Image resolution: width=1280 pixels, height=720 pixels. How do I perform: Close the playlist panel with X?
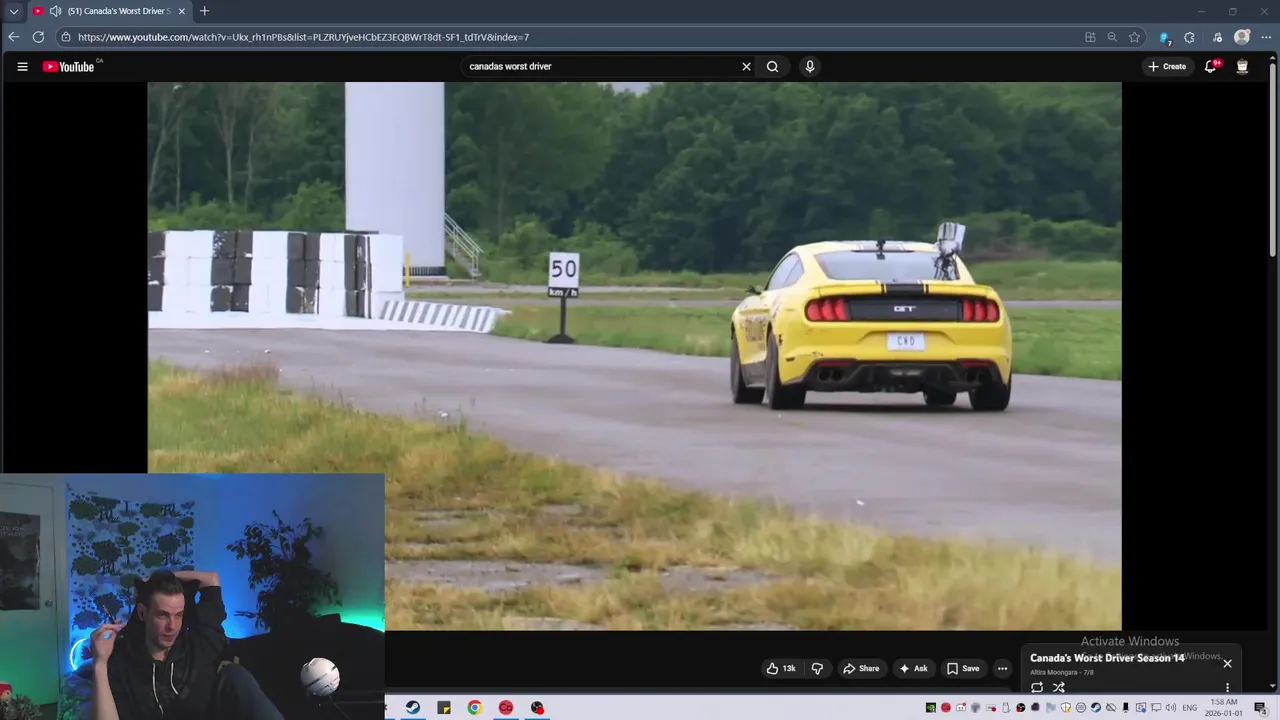1227,663
